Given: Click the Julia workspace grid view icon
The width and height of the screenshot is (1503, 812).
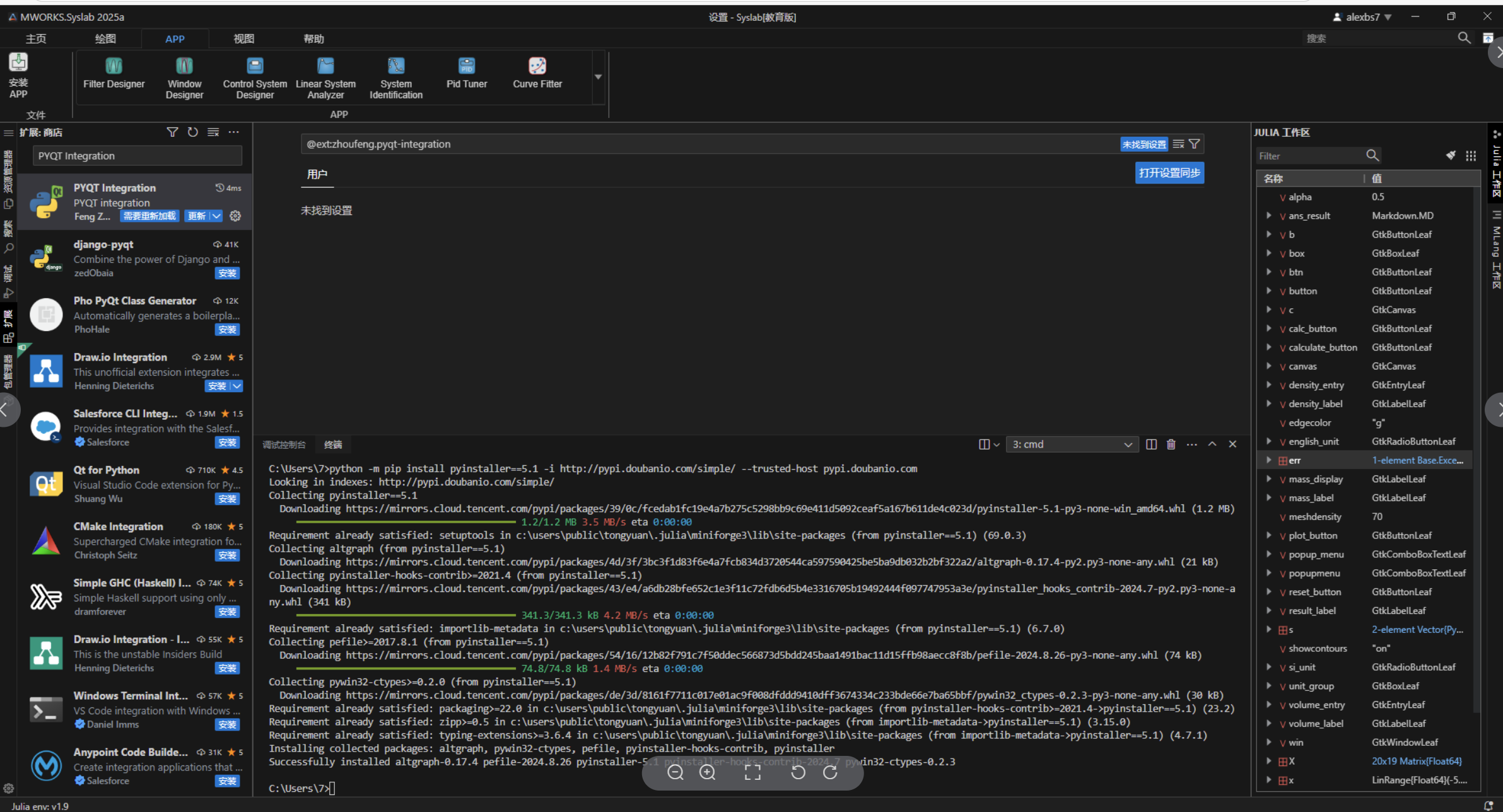Looking at the screenshot, I should click(1471, 155).
